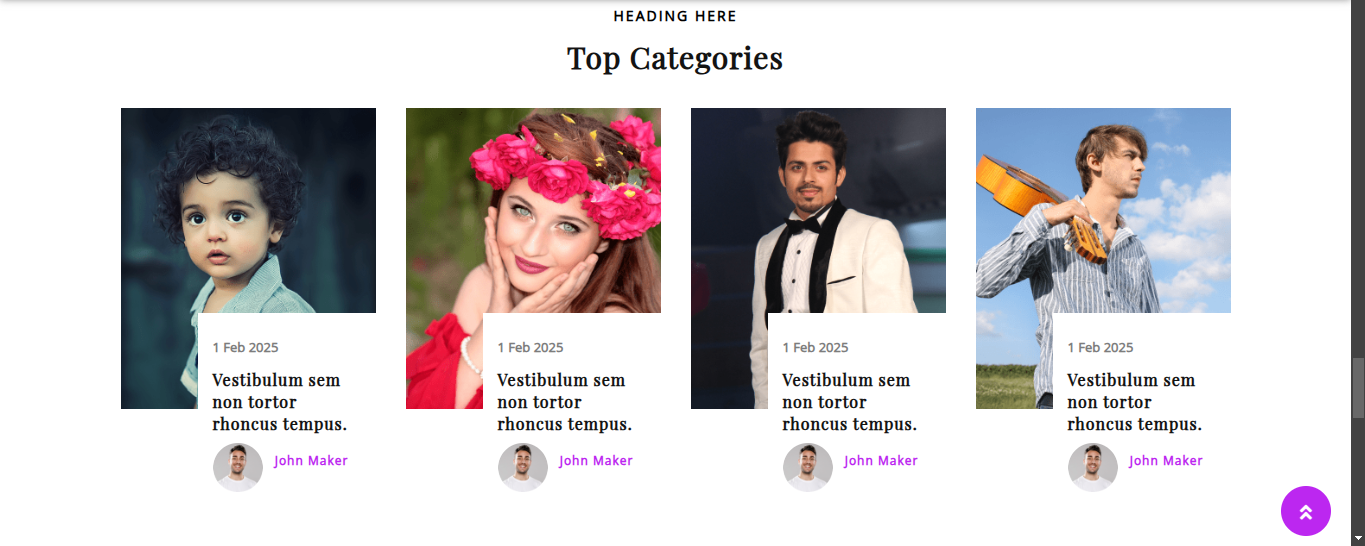Click the Vestibulum sem title on the fourth card
The width and height of the screenshot is (1365, 546).
[x=1134, y=402]
